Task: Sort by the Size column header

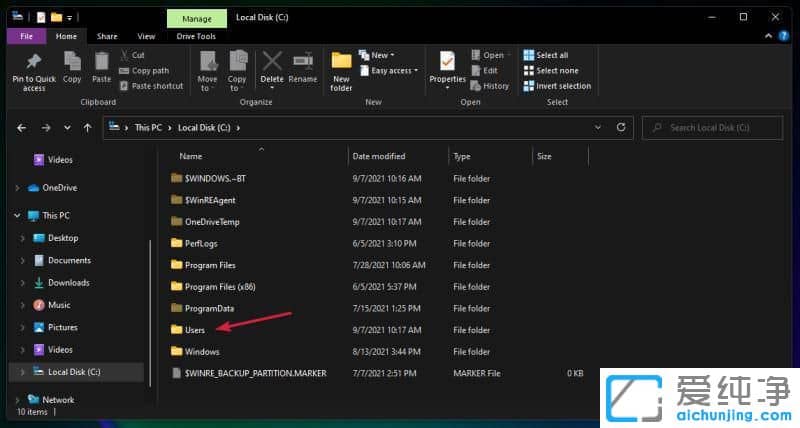Action: [x=544, y=157]
